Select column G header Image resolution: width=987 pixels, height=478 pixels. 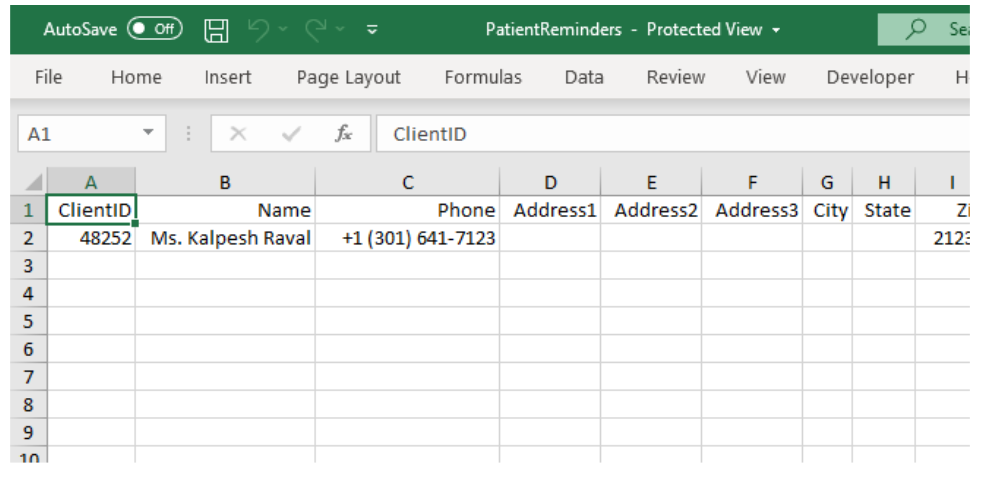tap(827, 183)
